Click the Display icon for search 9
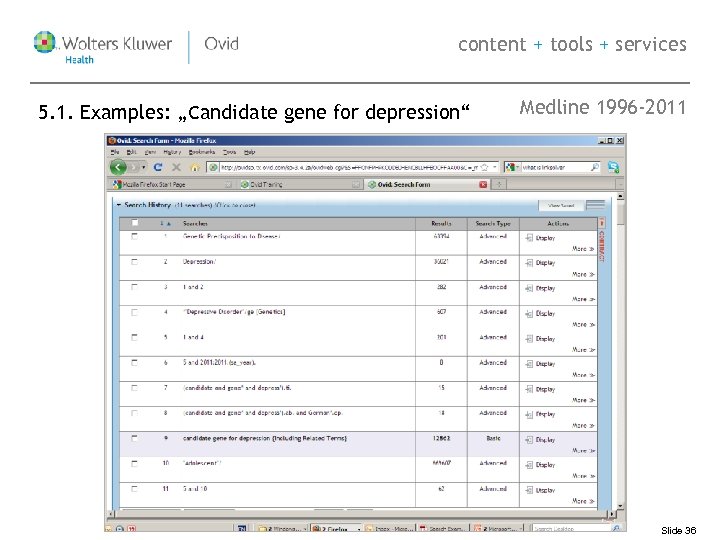Image resolution: width=720 pixels, height=540 pixels. (529, 440)
